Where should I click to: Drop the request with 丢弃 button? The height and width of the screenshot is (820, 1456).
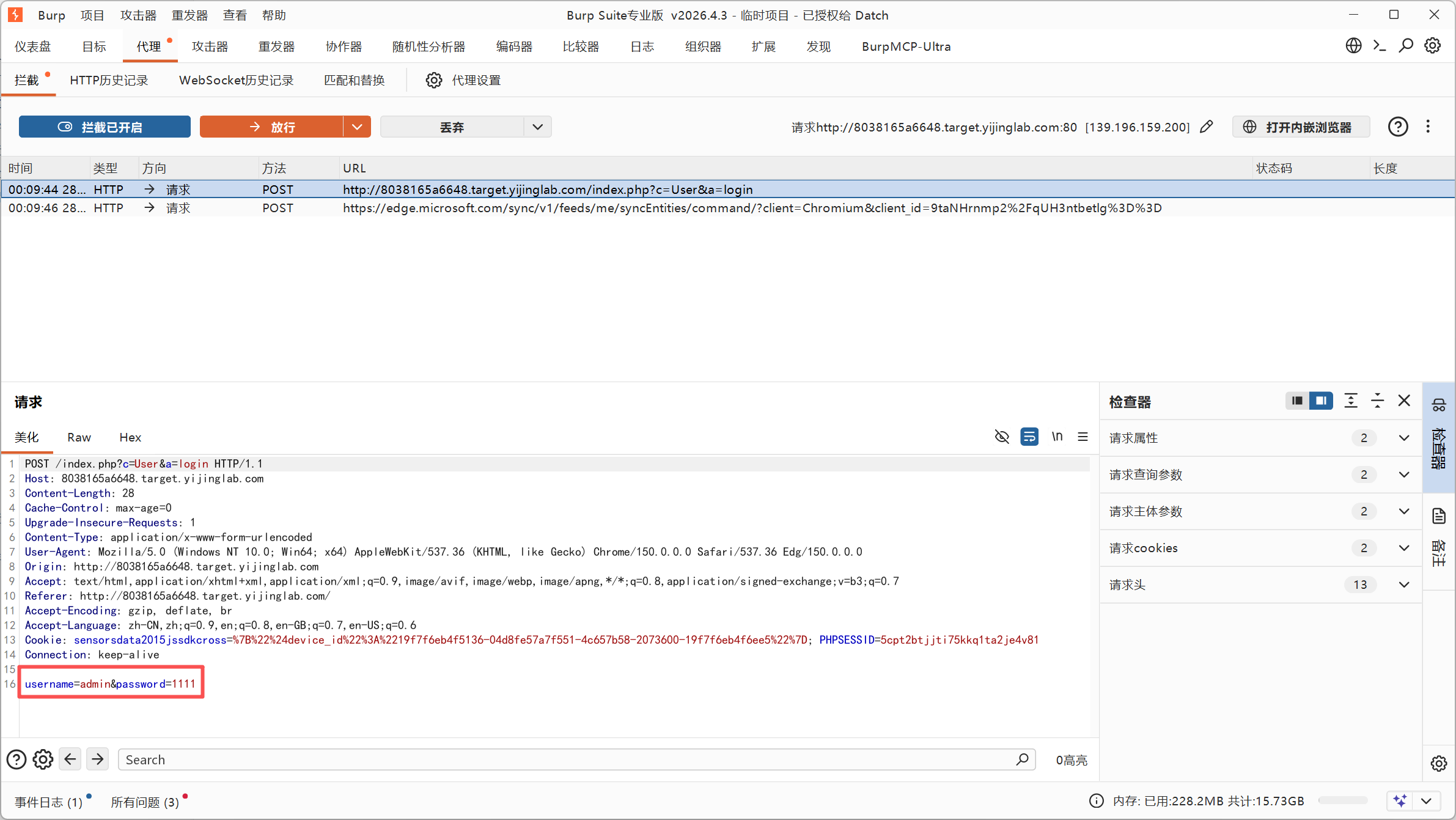(x=452, y=127)
